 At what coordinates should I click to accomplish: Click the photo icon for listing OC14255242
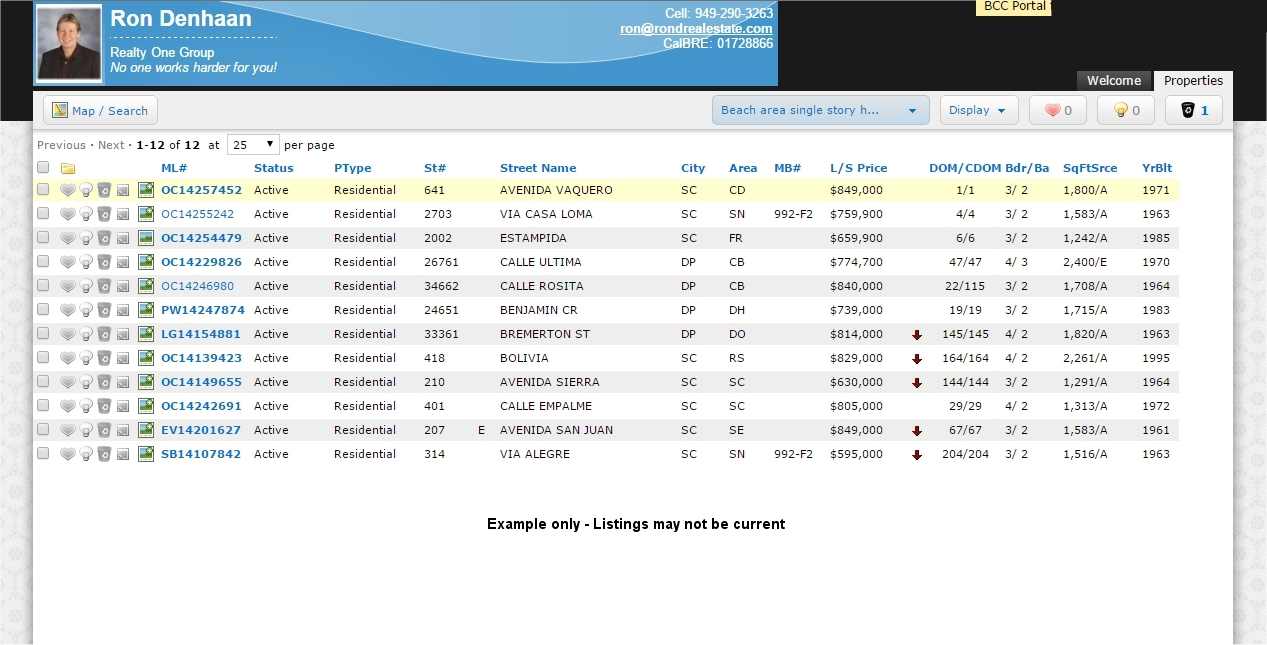coord(146,214)
